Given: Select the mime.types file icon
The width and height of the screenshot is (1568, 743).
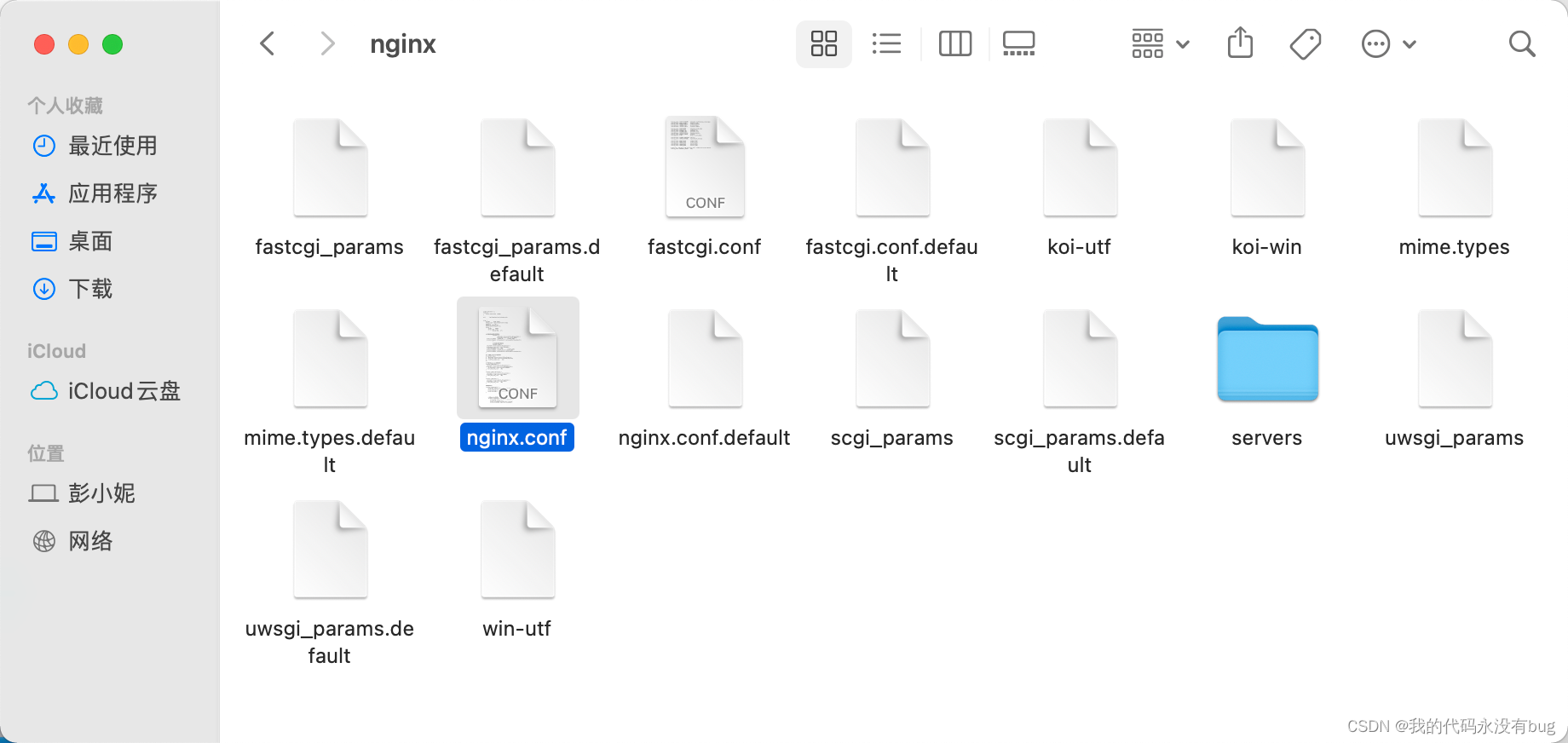Looking at the screenshot, I should pyautogui.click(x=1456, y=168).
